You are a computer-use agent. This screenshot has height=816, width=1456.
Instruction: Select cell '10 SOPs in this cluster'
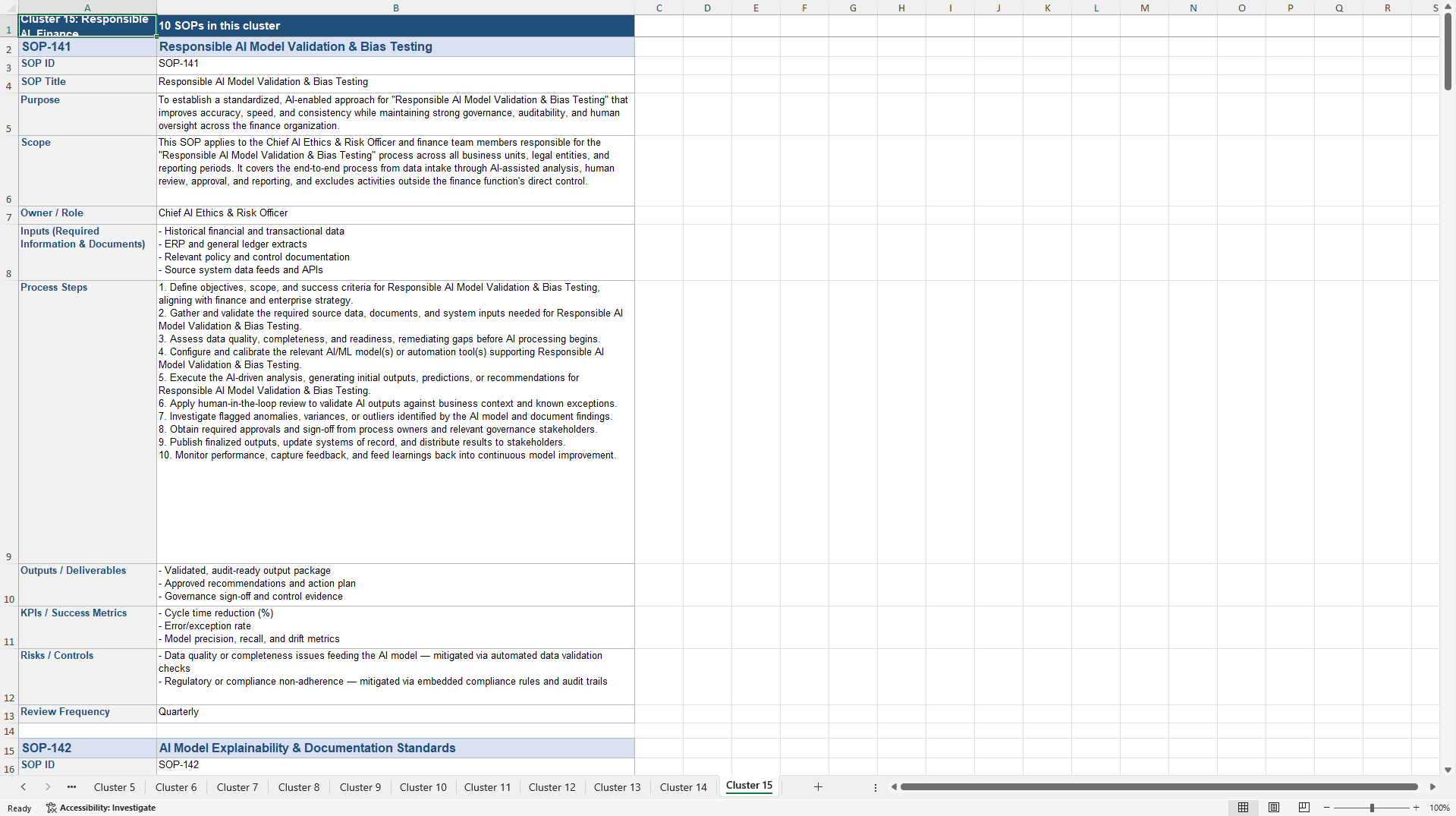[x=395, y=26]
